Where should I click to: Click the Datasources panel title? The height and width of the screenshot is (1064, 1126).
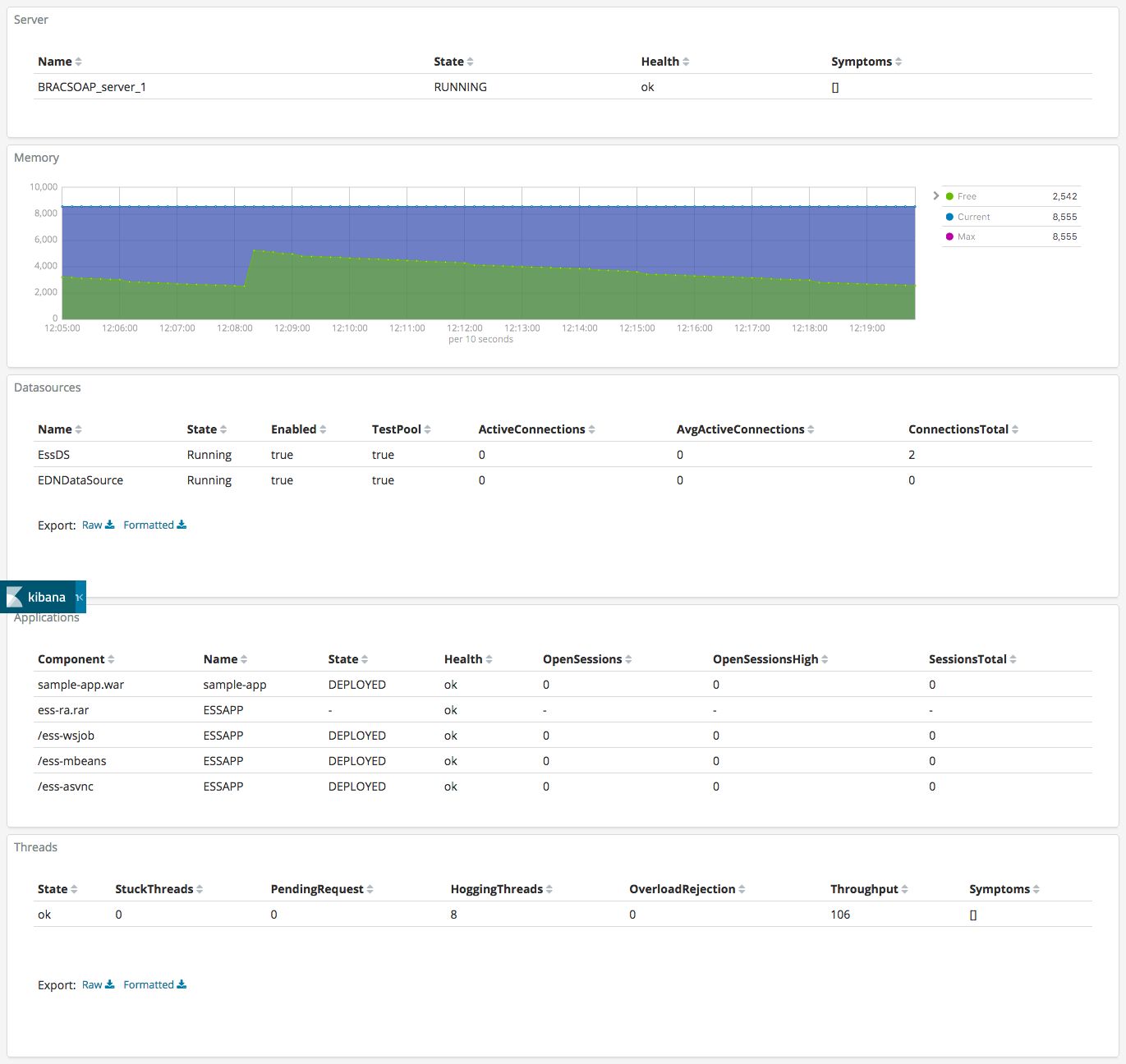coord(47,388)
